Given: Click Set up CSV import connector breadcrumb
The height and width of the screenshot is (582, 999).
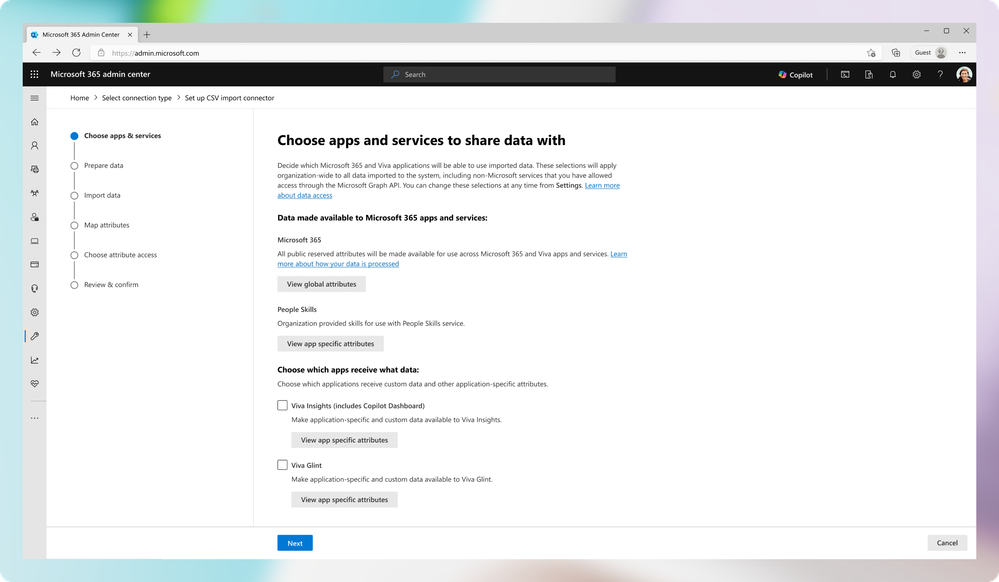Looking at the screenshot, I should pyautogui.click(x=229, y=98).
